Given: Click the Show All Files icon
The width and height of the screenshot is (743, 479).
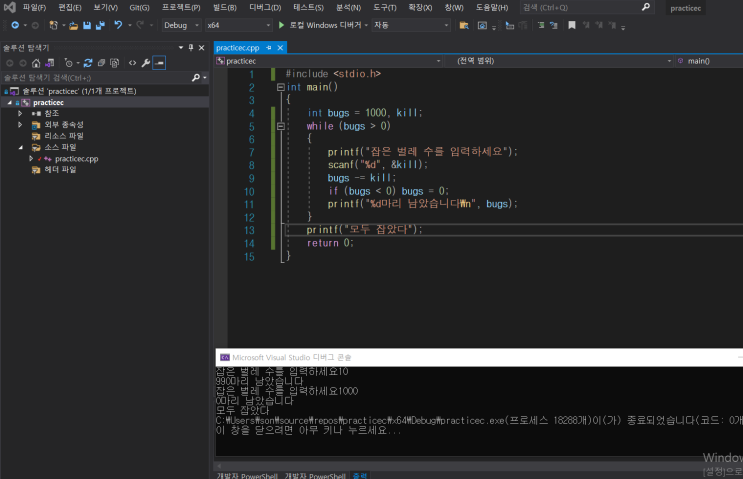Looking at the screenshot, I should (x=114, y=63).
